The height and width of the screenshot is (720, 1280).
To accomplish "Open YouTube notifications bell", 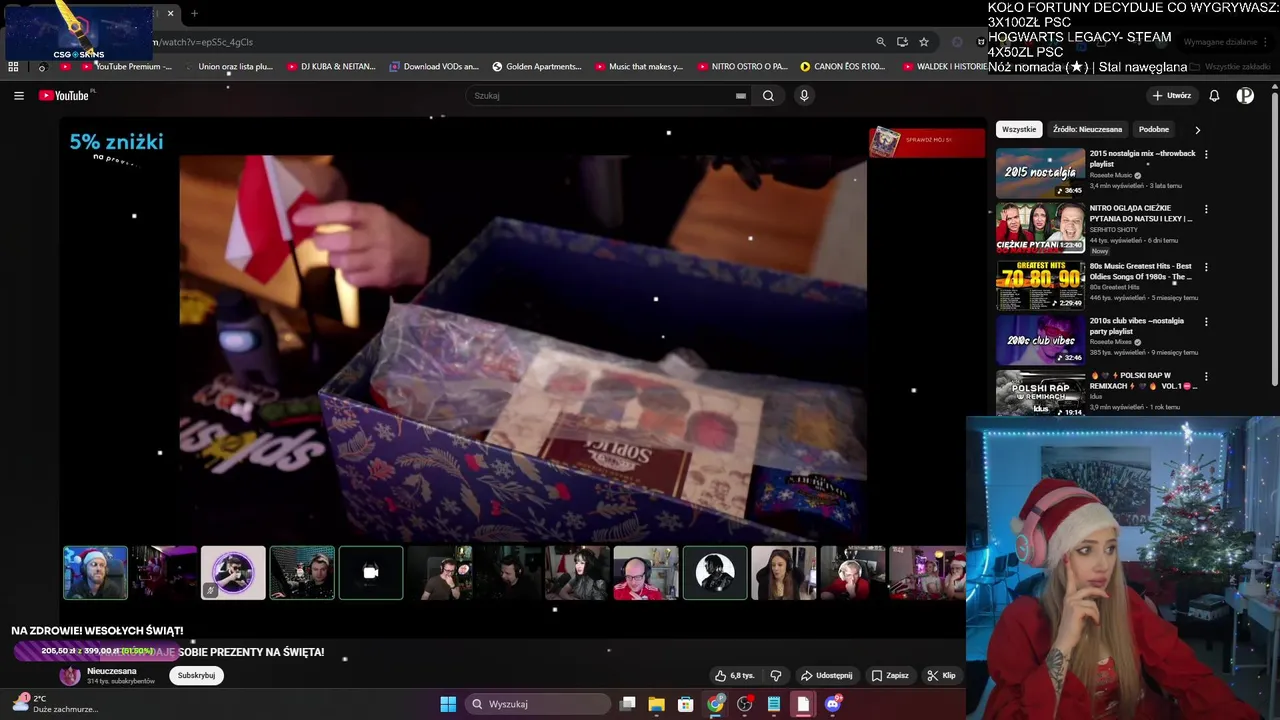I will click(1214, 96).
